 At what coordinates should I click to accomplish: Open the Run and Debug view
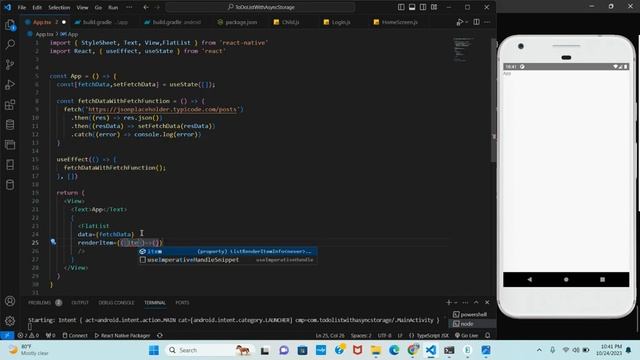click(10, 84)
